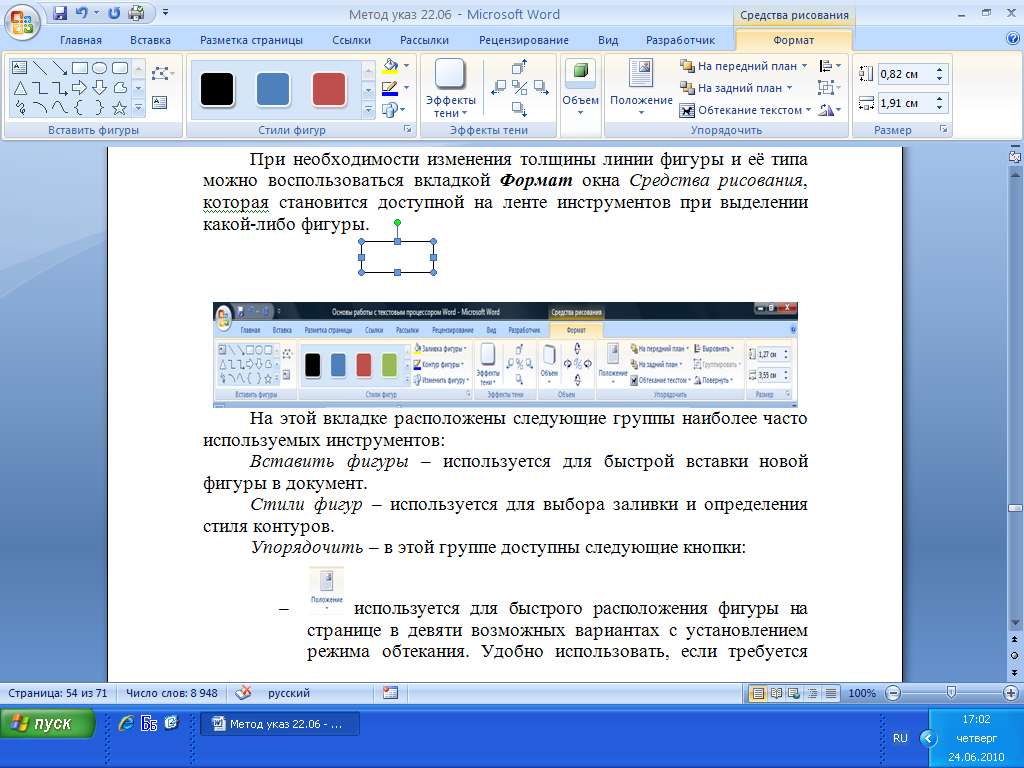Open the spelling check status bar icon
The image size is (1024, 768).
coord(243,693)
